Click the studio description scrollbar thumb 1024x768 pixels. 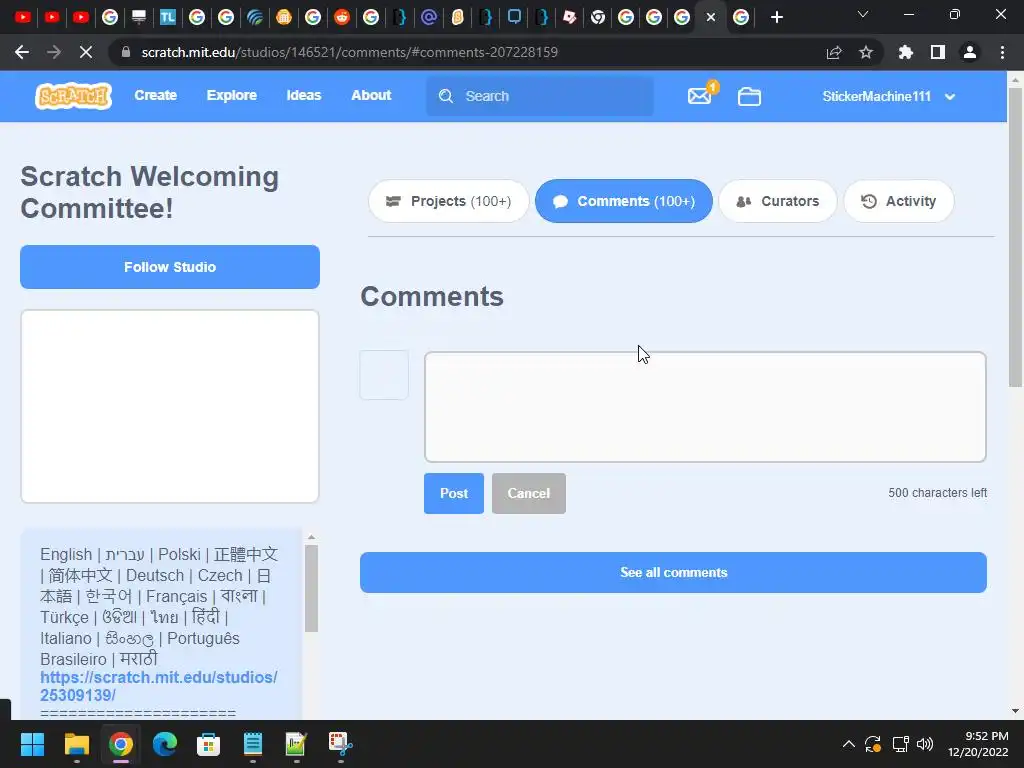click(x=312, y=588)
